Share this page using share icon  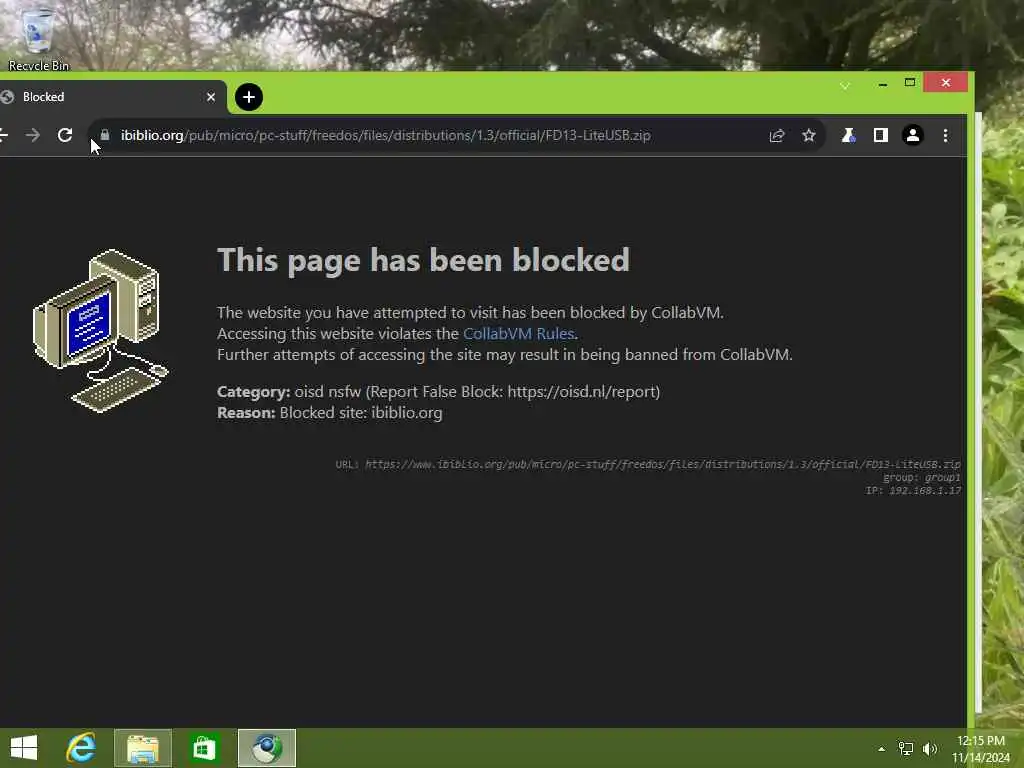[x=776, y=135]
